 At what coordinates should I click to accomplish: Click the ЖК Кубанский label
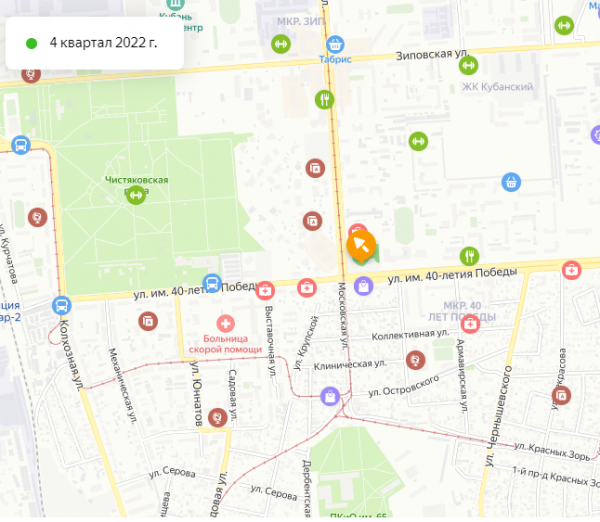click(497, 87)
